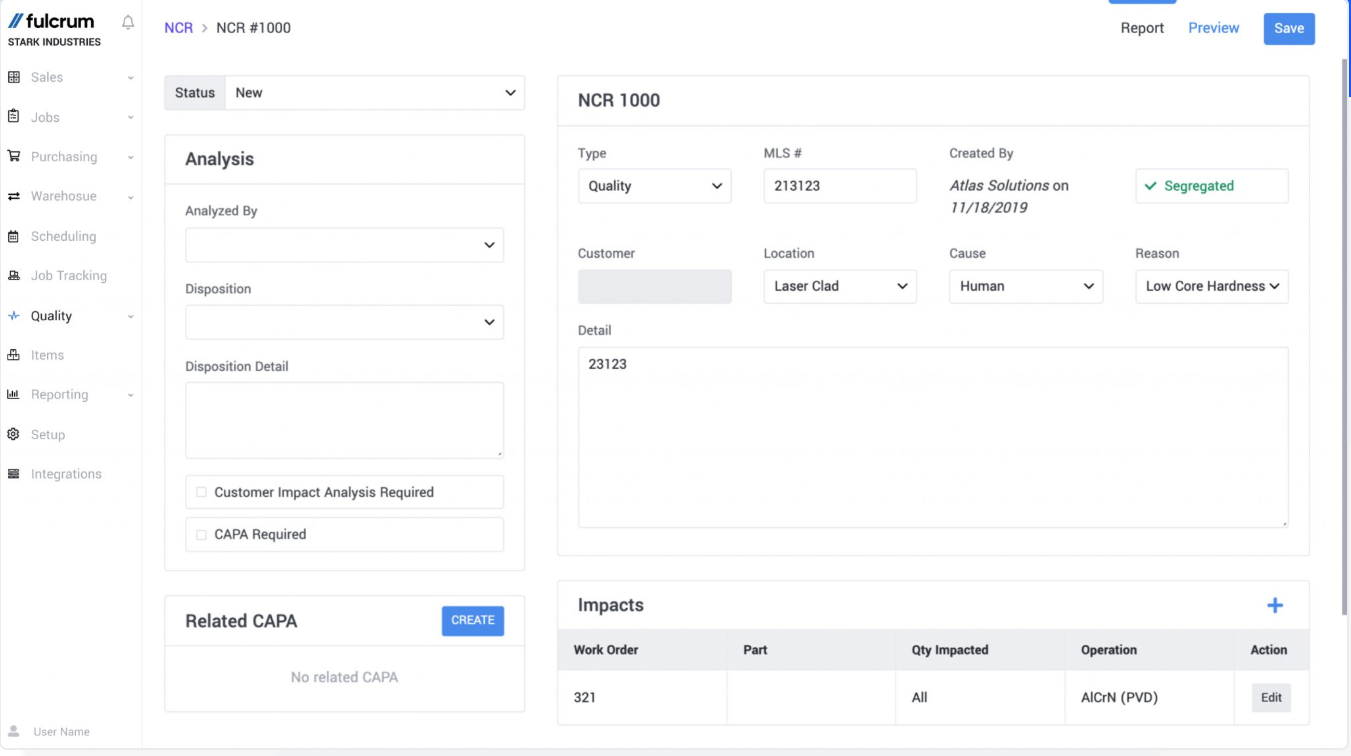Click the Setup gear icon

click(x=14, y=434)
